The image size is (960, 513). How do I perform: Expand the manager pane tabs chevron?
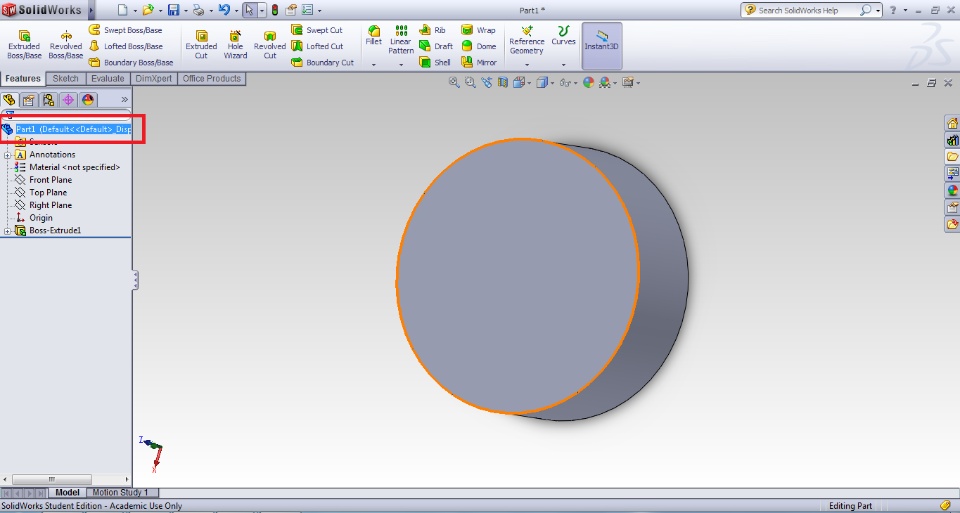tap(124, 99)
